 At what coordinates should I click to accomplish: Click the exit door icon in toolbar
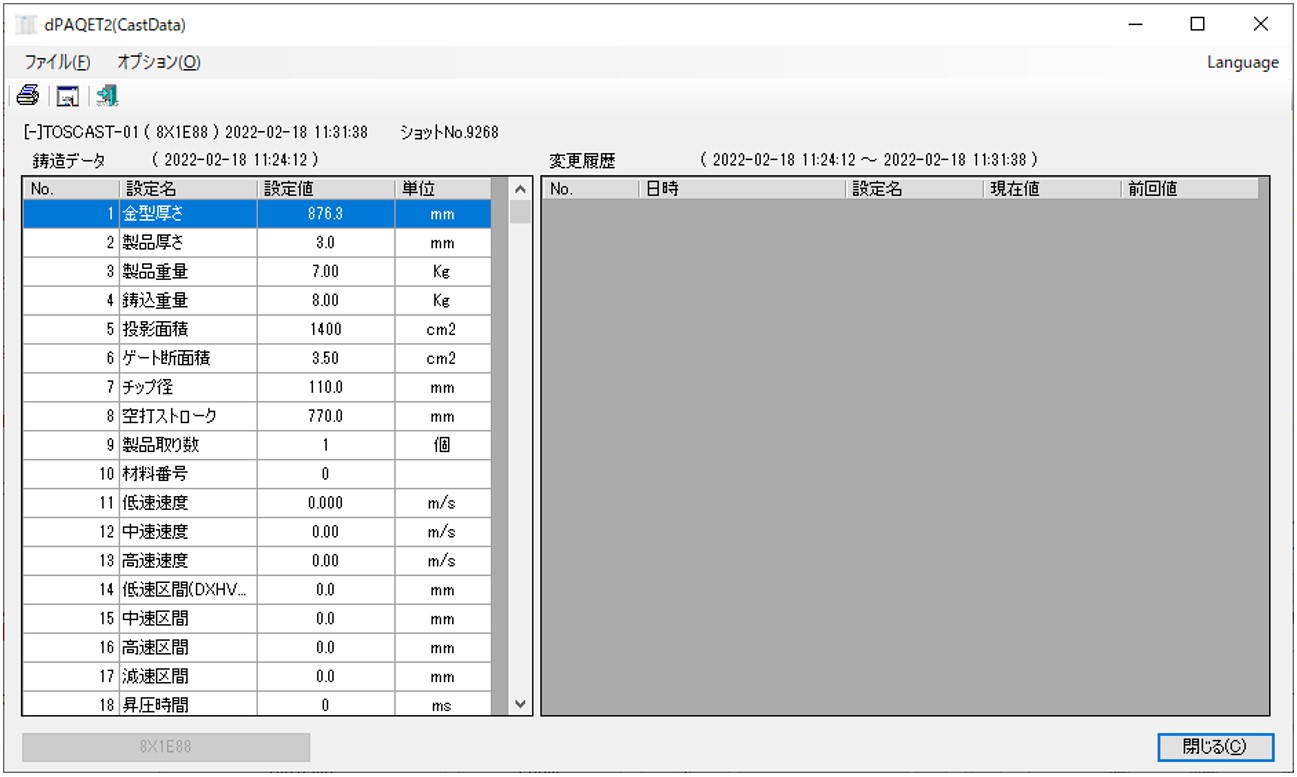(x=107, y=96)
